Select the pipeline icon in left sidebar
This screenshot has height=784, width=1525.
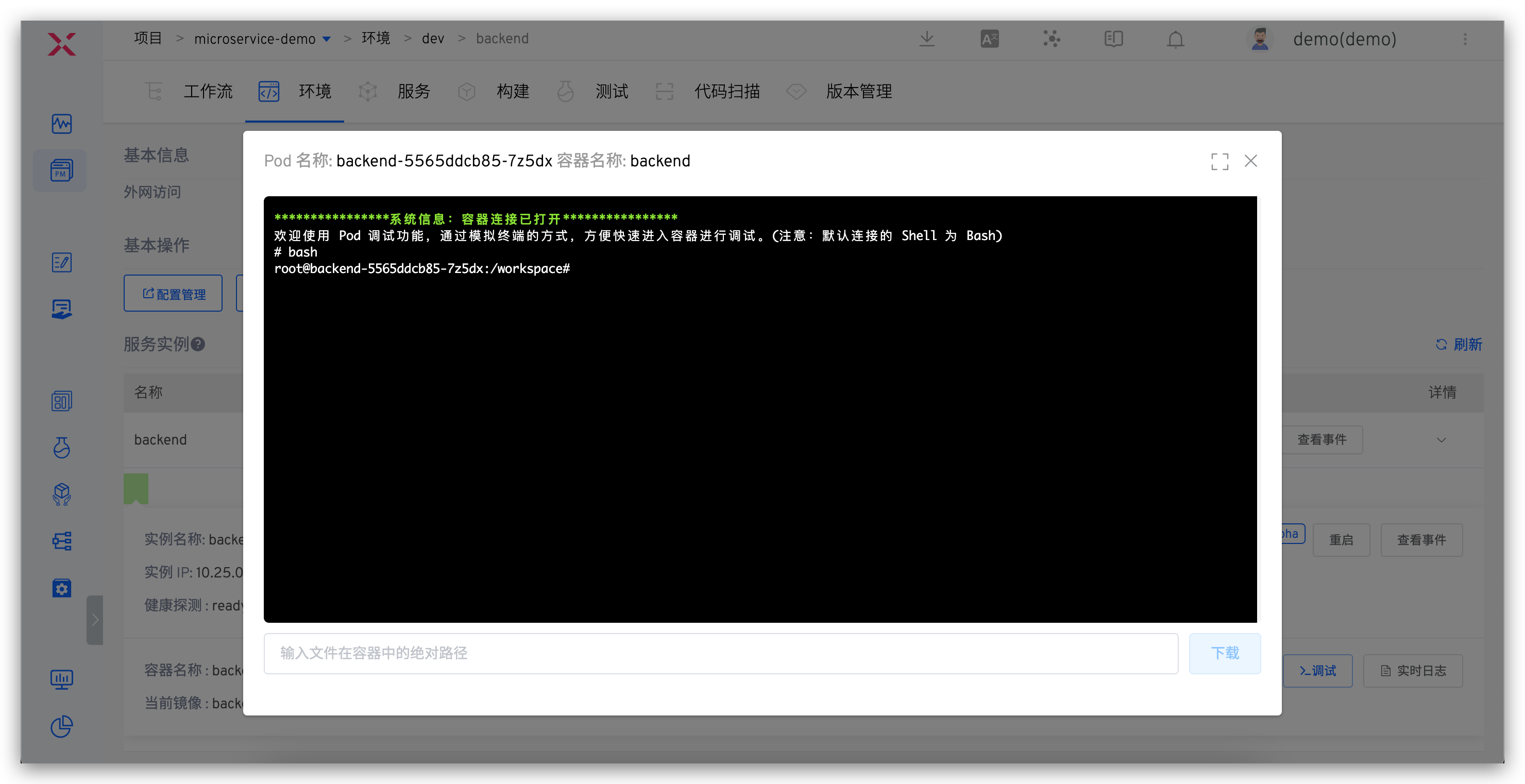coord(62,541)
